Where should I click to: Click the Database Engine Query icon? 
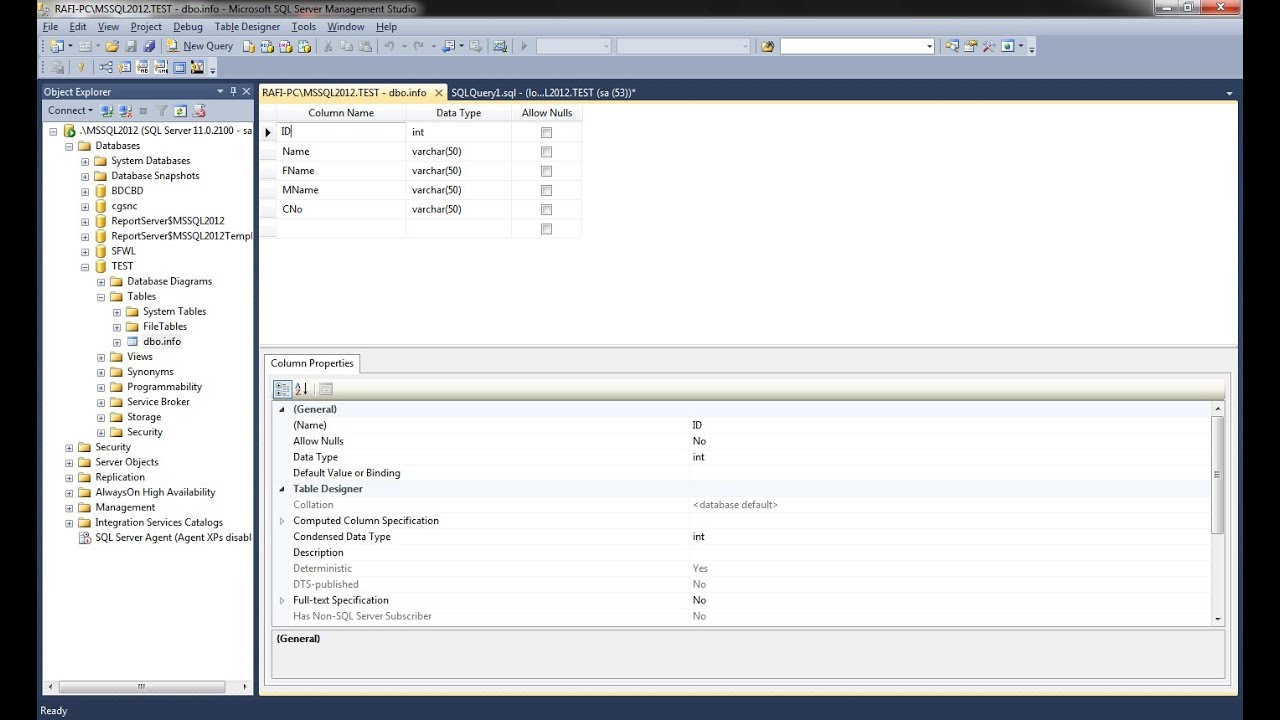[x=249, y=46]
